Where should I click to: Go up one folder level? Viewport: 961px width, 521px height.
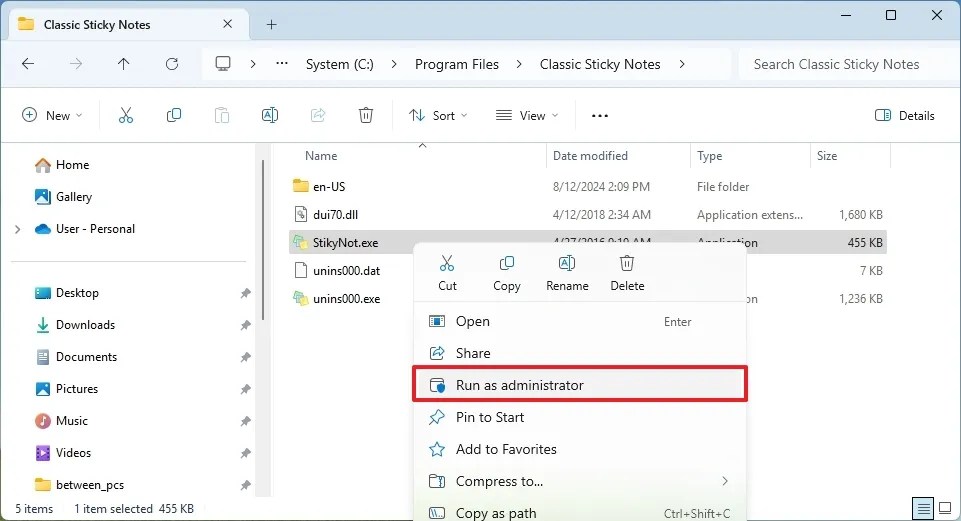click(x=123, y=64)
